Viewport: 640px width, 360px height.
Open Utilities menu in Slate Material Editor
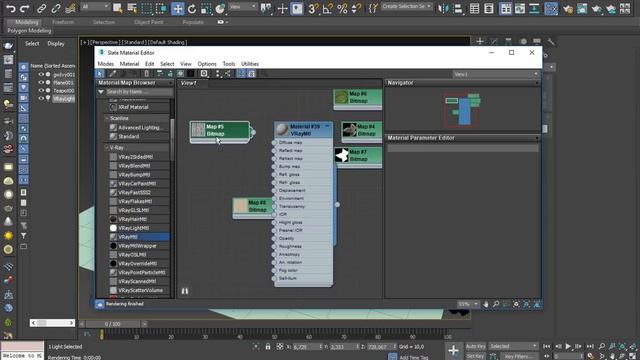(250, 64)
